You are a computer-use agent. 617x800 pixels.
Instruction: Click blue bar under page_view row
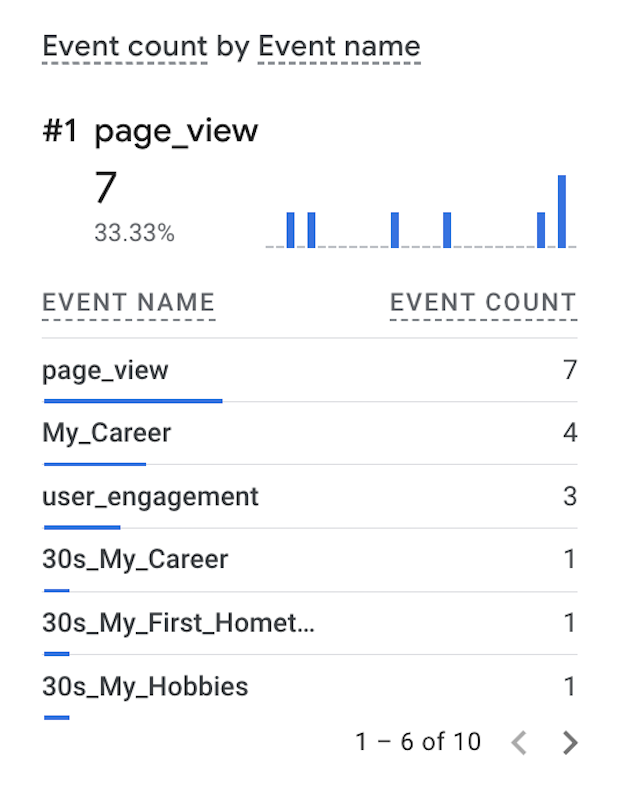pos(132,401)
